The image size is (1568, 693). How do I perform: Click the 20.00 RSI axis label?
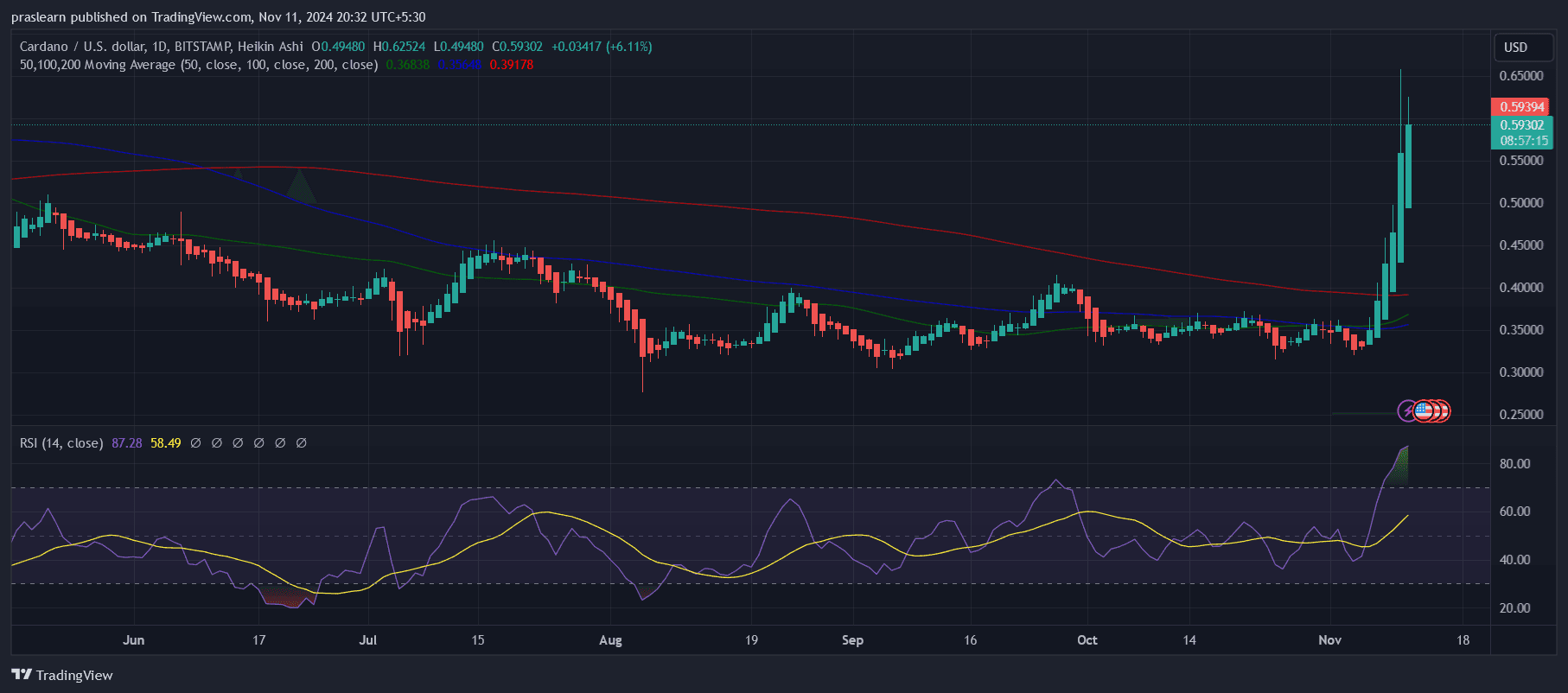[x=1514, y=608]
